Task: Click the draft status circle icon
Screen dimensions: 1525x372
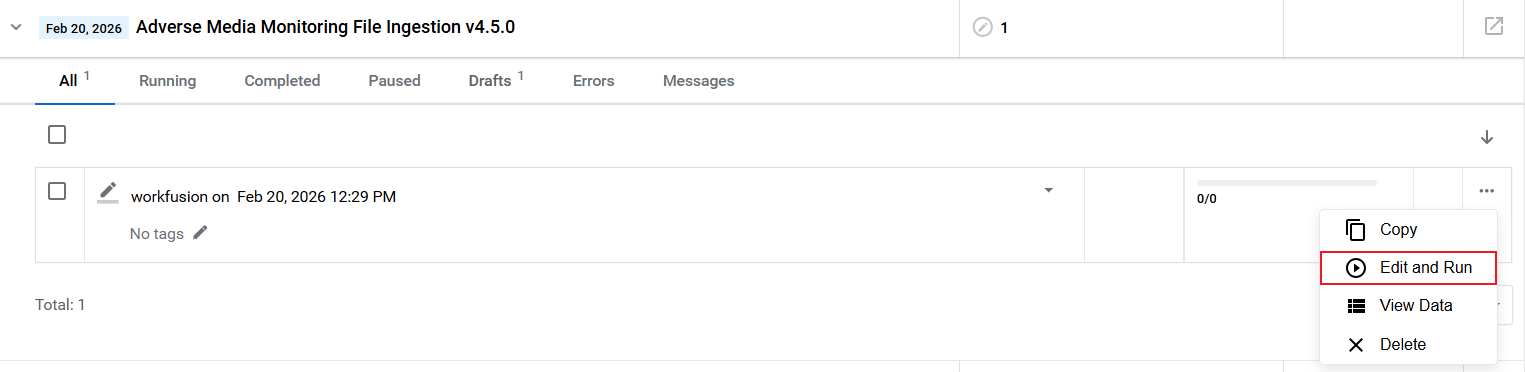Action: 983,28
